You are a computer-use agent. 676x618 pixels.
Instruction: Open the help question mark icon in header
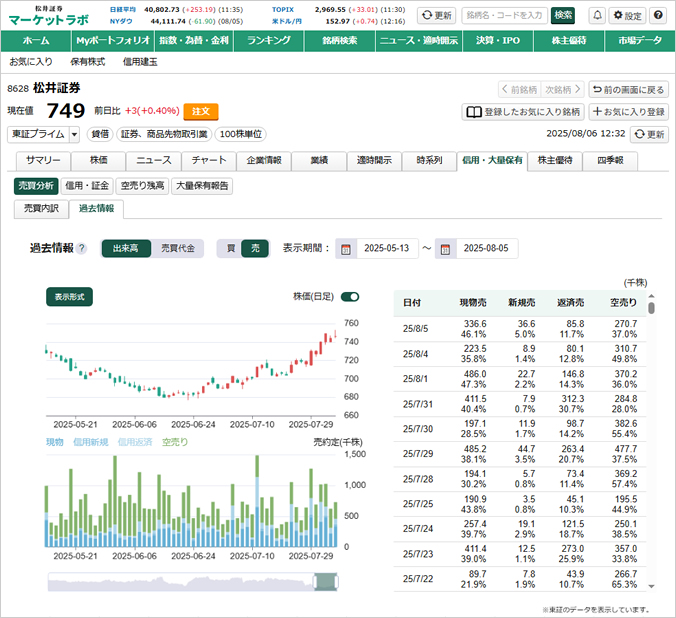[658, 16]
